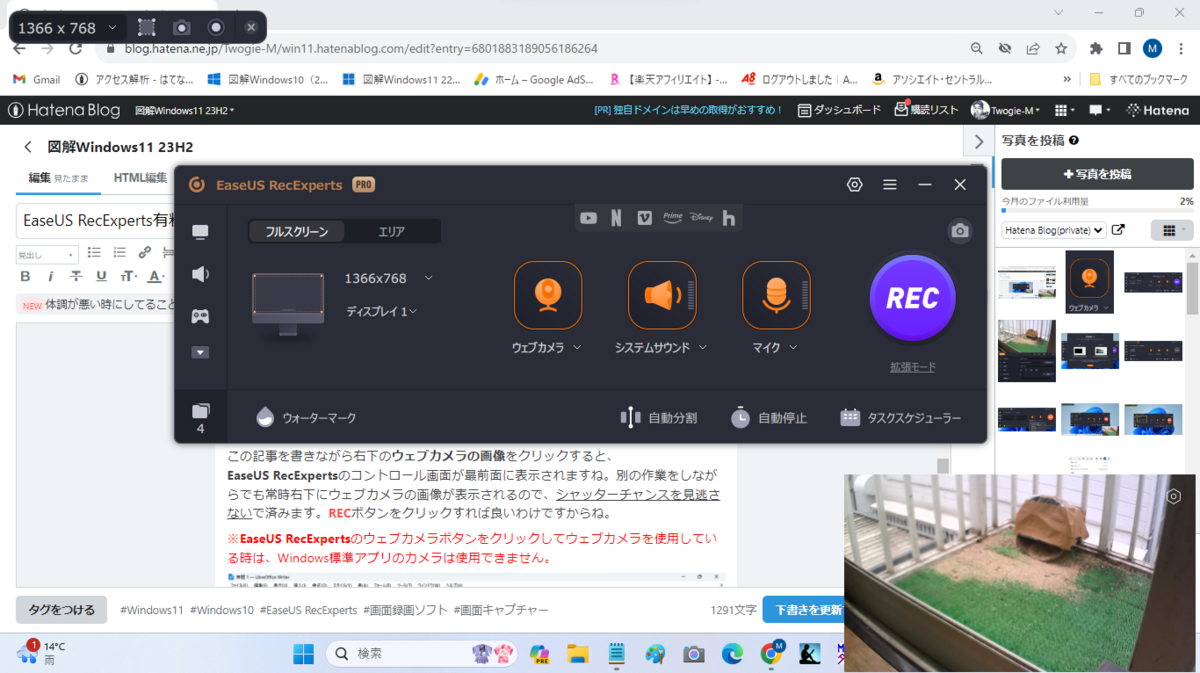Apply strikethrough formatting in Hatena editor
This screenshot has width=1200, height=673.
[76, 277]
